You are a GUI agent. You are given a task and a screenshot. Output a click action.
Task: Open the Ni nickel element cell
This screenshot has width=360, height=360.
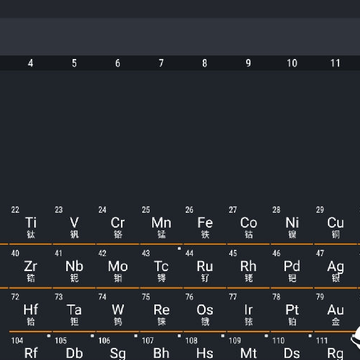(x=292, y=223)
